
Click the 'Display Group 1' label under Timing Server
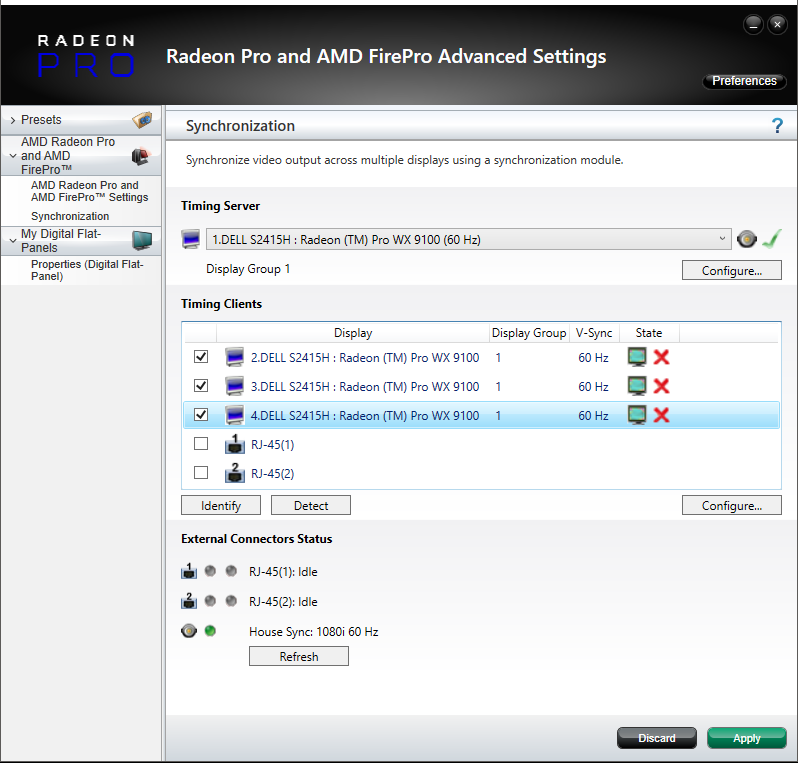point(248,269)
